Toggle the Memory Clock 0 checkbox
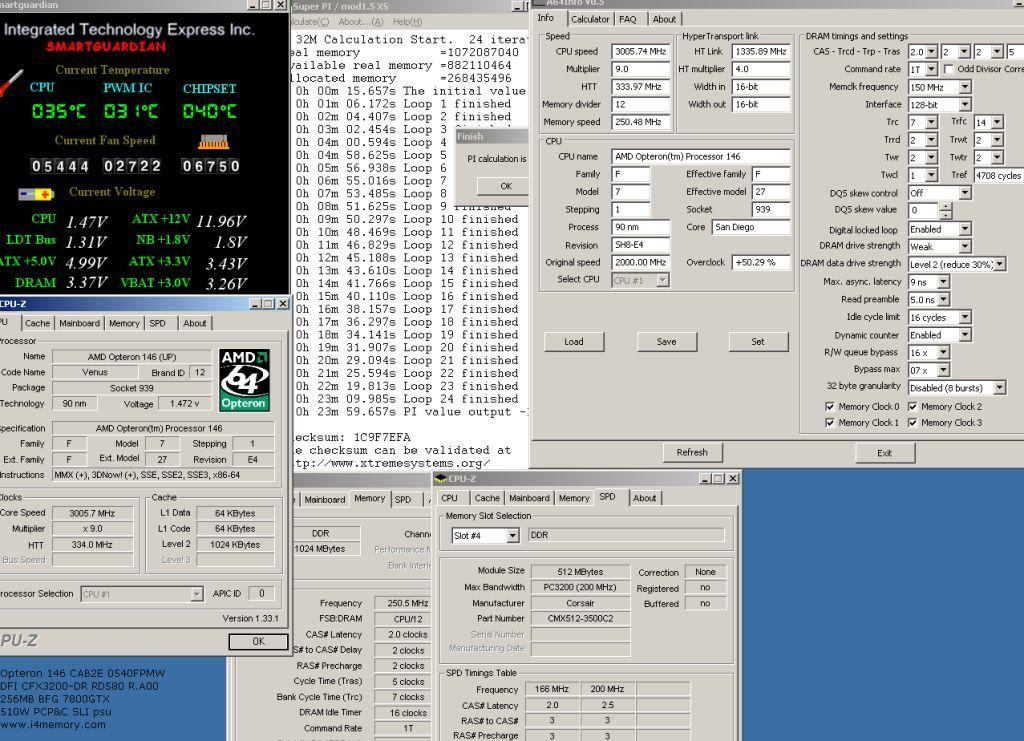Screen dimensions: 1024x741 [x=829, y=406]
